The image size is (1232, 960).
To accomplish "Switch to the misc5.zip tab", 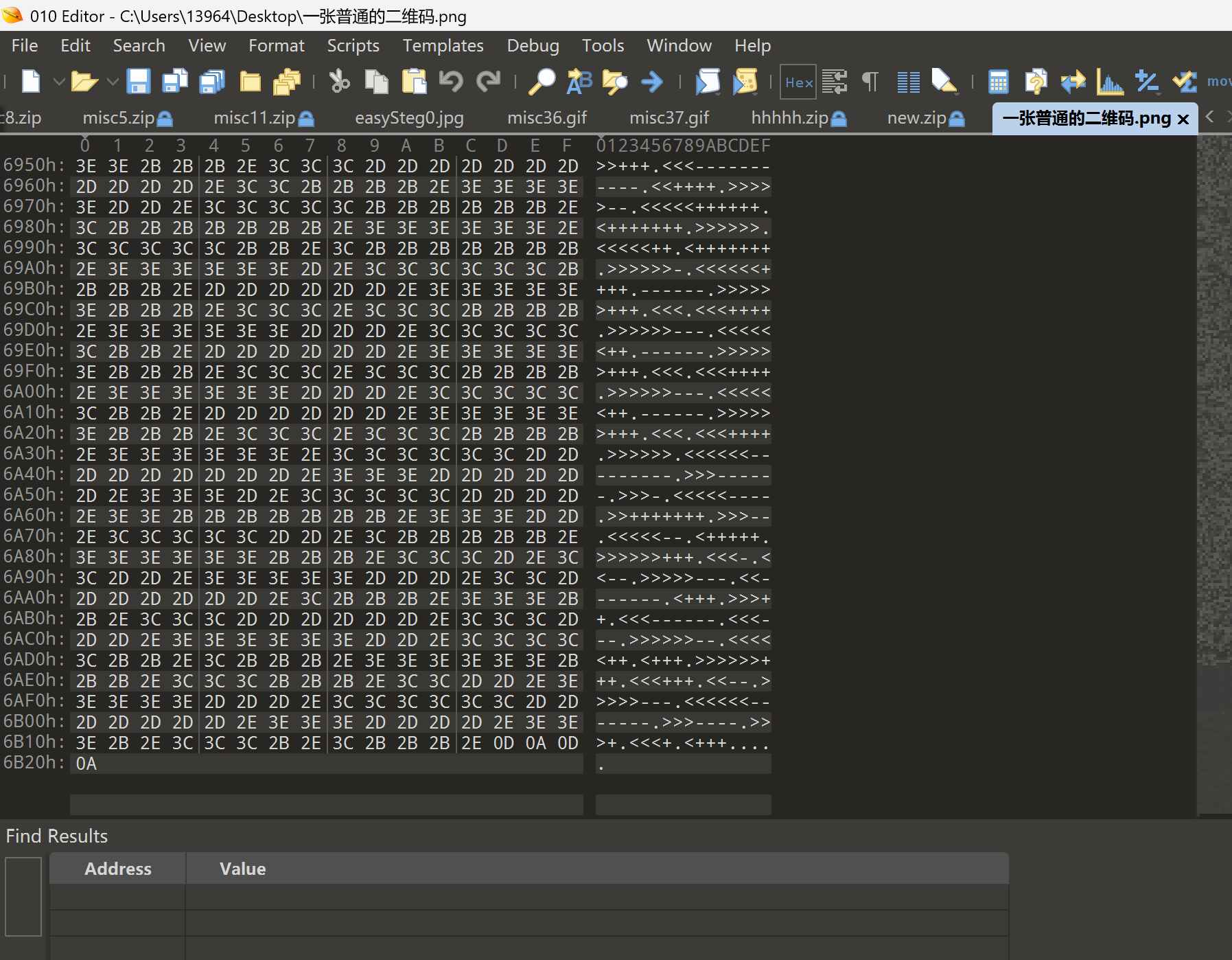I will click(x=128, y=118).
